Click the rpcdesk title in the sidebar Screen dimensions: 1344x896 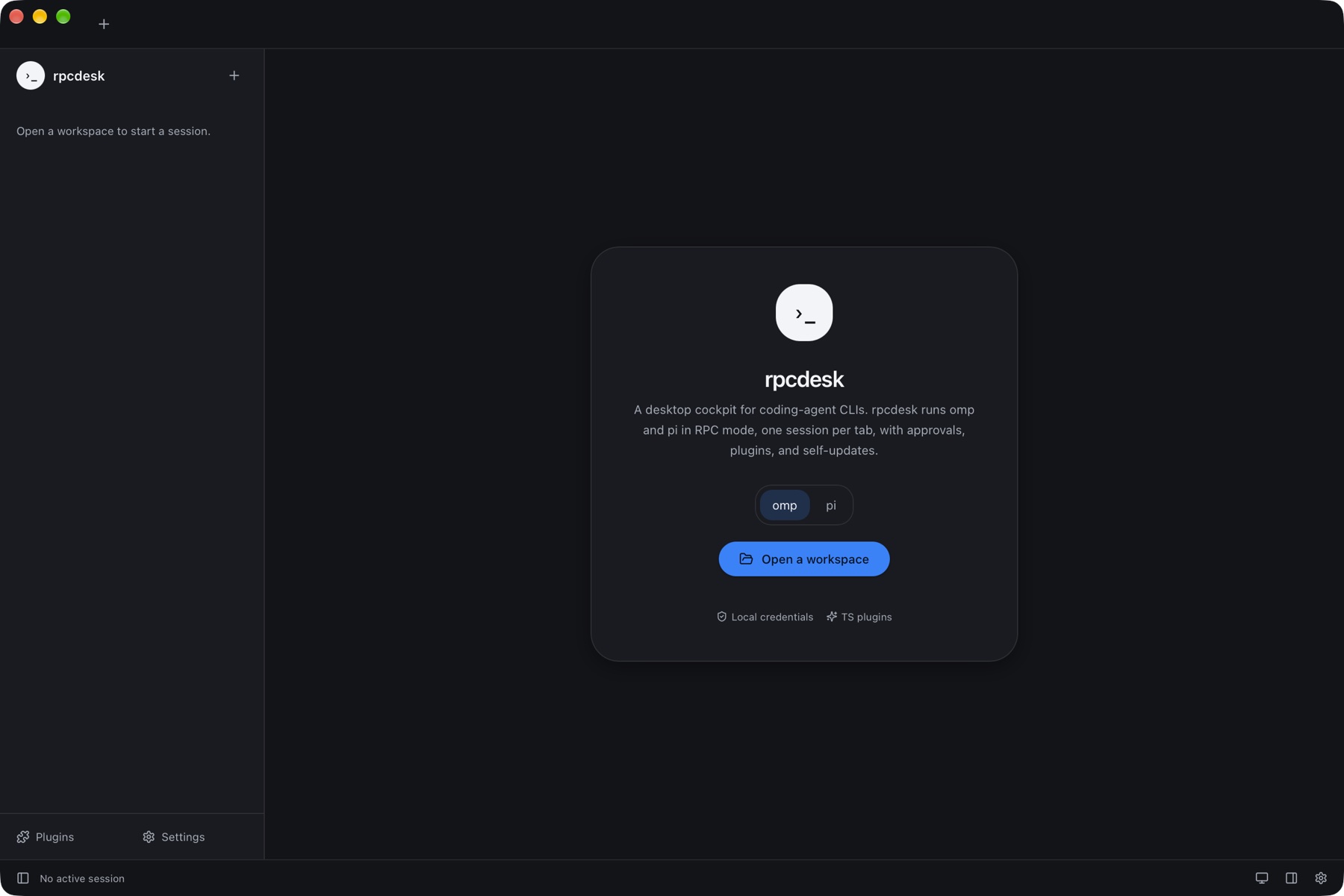78,75
